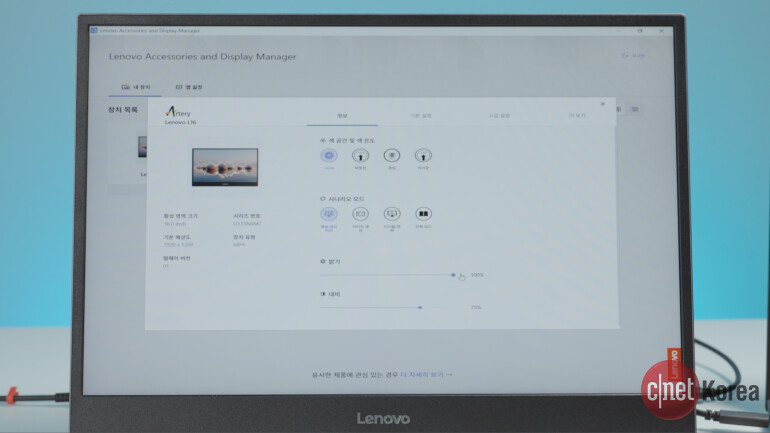Click the 100% brightness value
This screenshot has width=770, height=433.
click(x=477, y=275)
